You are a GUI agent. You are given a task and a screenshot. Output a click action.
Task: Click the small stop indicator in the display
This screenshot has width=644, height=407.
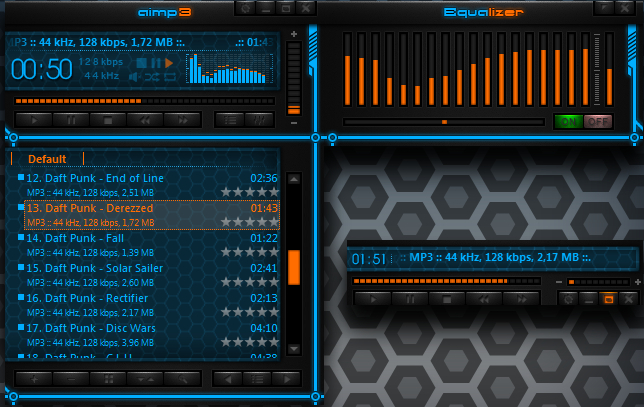tap(142, 63)
